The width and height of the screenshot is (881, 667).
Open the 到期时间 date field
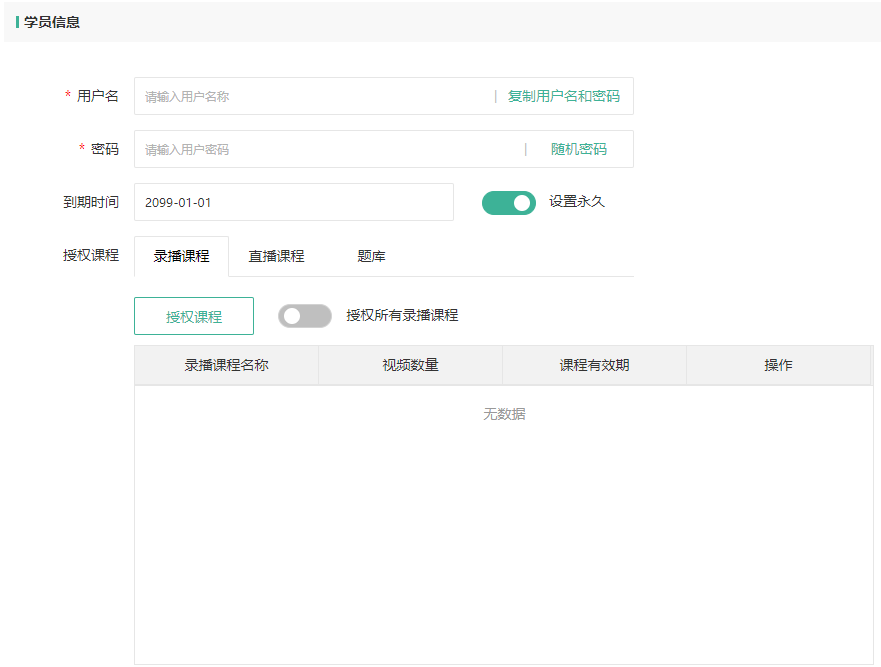(x=294, y=202)
